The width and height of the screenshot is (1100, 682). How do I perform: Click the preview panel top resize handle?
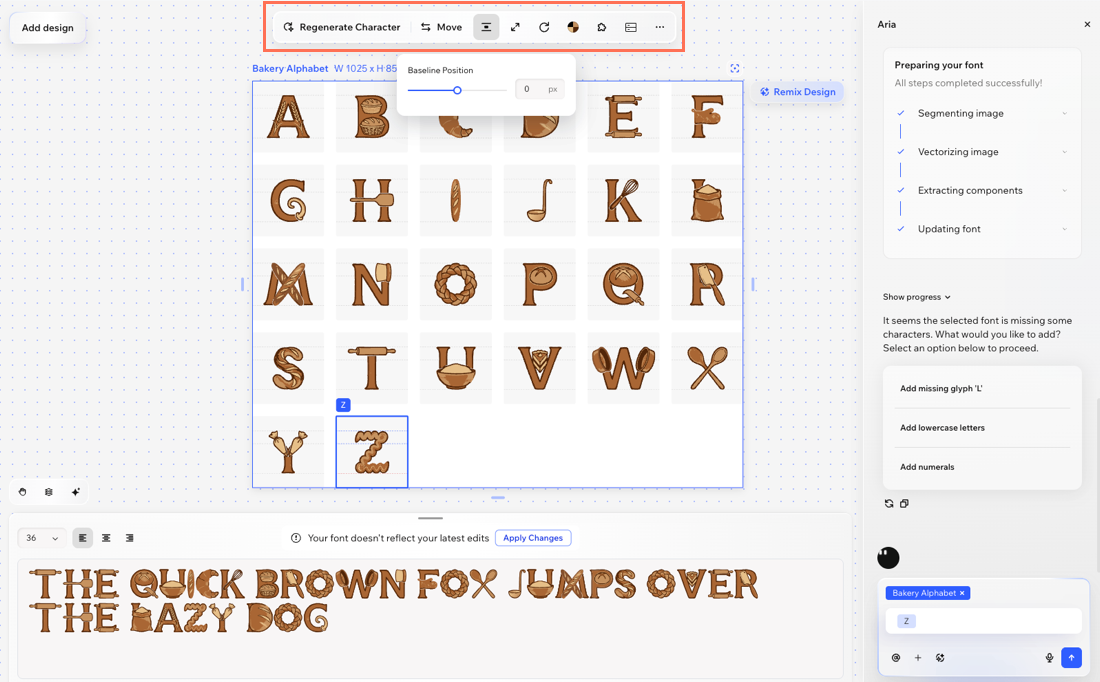tap(430, 519)
